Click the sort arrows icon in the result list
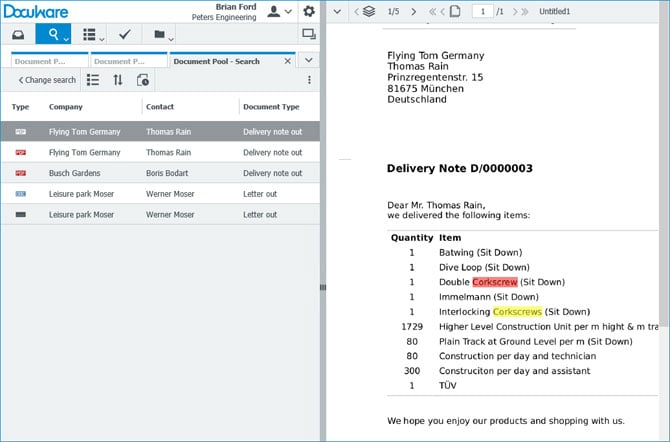This screenshot has width=670, height=442. [118, 80]
